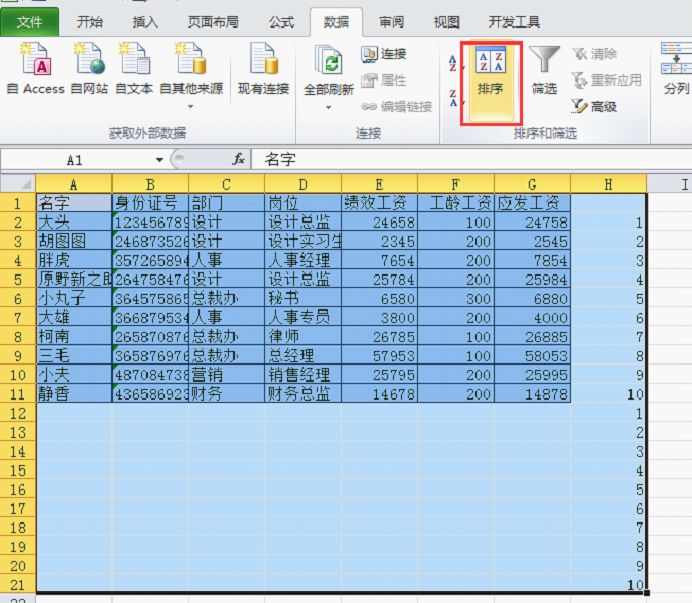Click the select-all corner button
Image resolution: width=692 pixels, height=603 pixels.
pyautogui.click(x=18, y=184)
